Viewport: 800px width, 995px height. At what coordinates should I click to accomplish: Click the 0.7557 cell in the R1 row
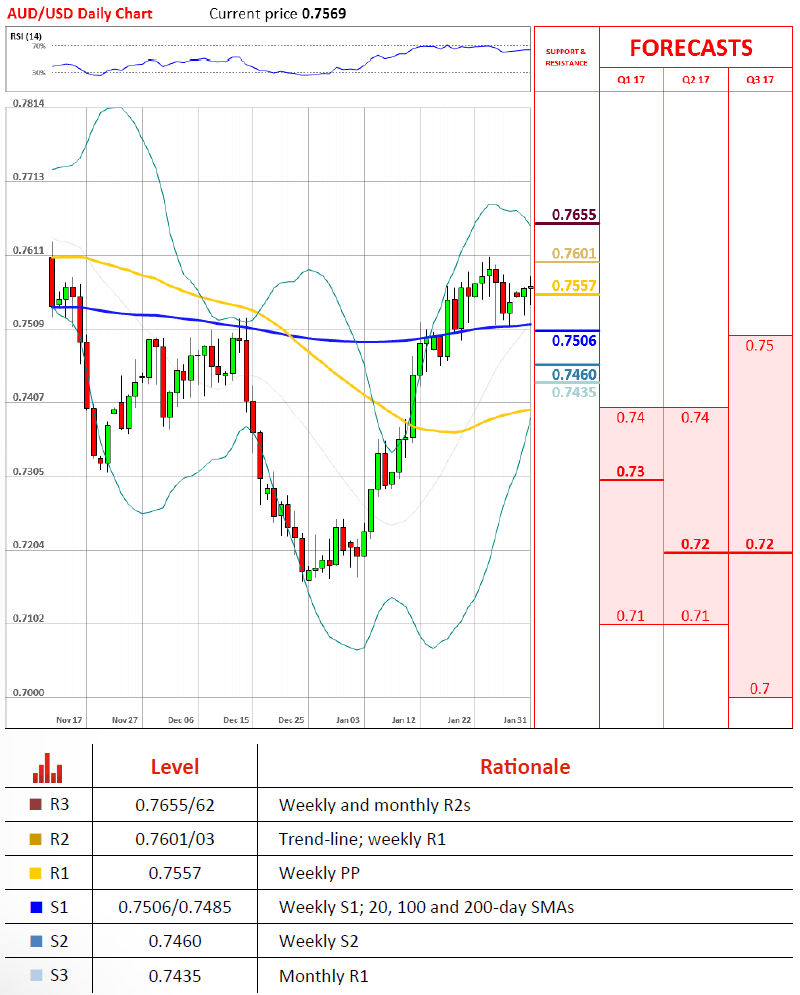pos(175,873)
